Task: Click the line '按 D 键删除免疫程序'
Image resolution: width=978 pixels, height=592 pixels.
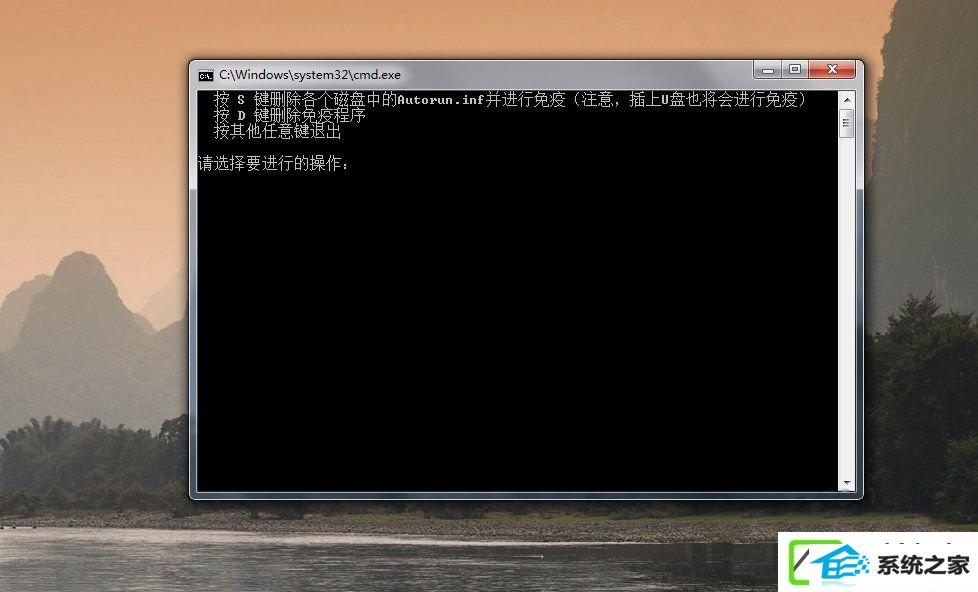Action: pos(289,115)
